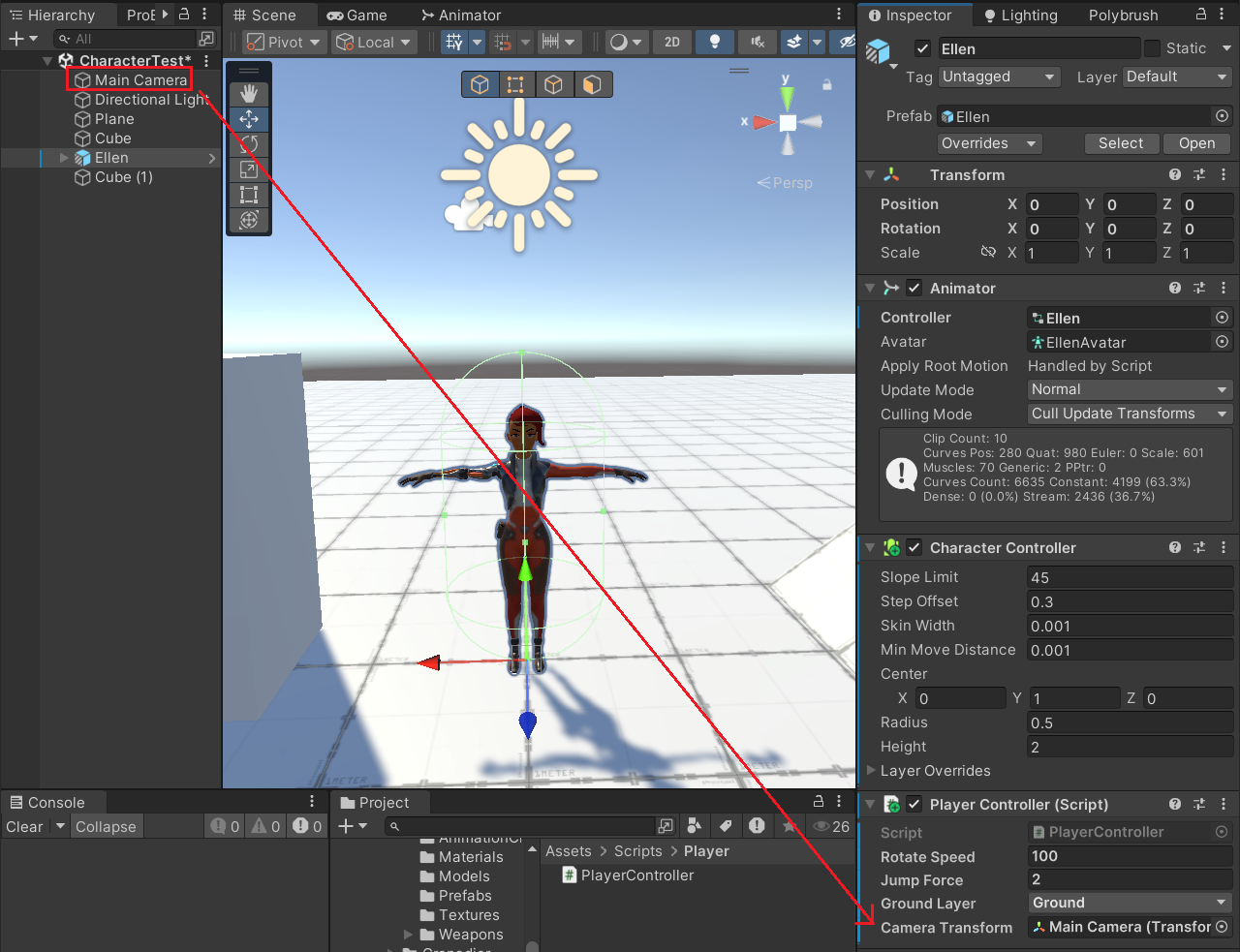This screenshot has width=1240, height=952.
Task: Click Scripts in breadcrumb path
Action: click(638, 851)
